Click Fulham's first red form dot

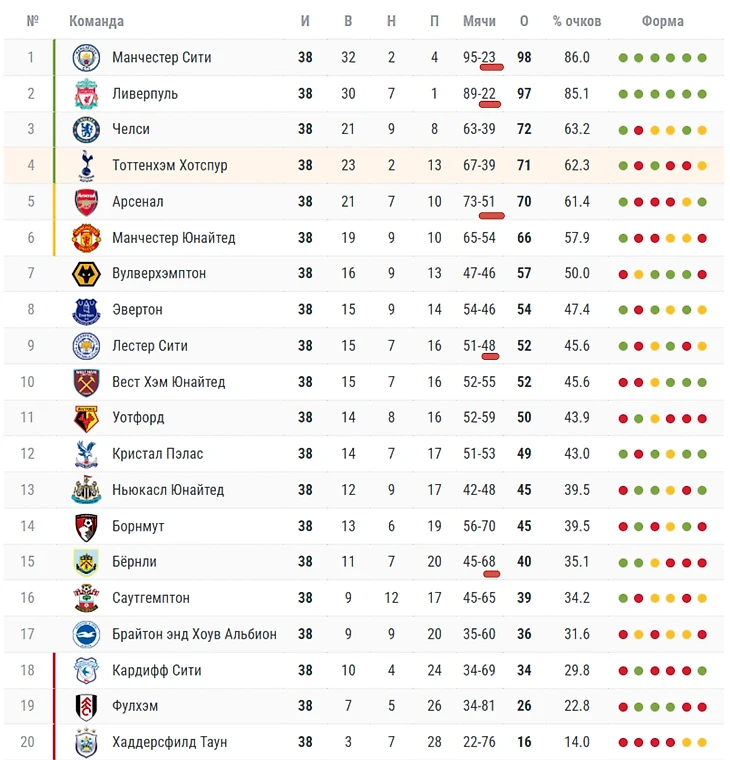tap(623, 707)
